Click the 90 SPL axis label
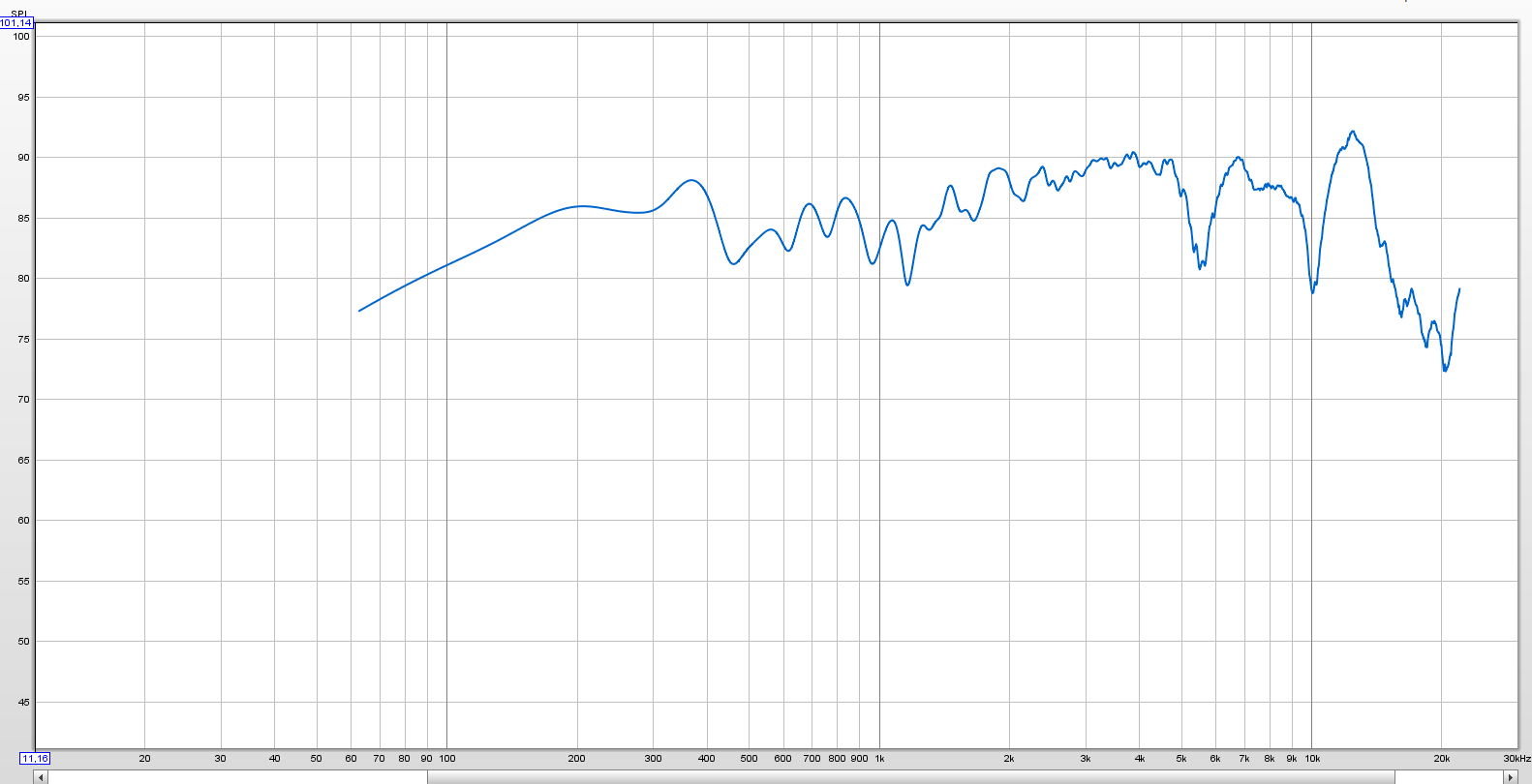 [23, 158]
